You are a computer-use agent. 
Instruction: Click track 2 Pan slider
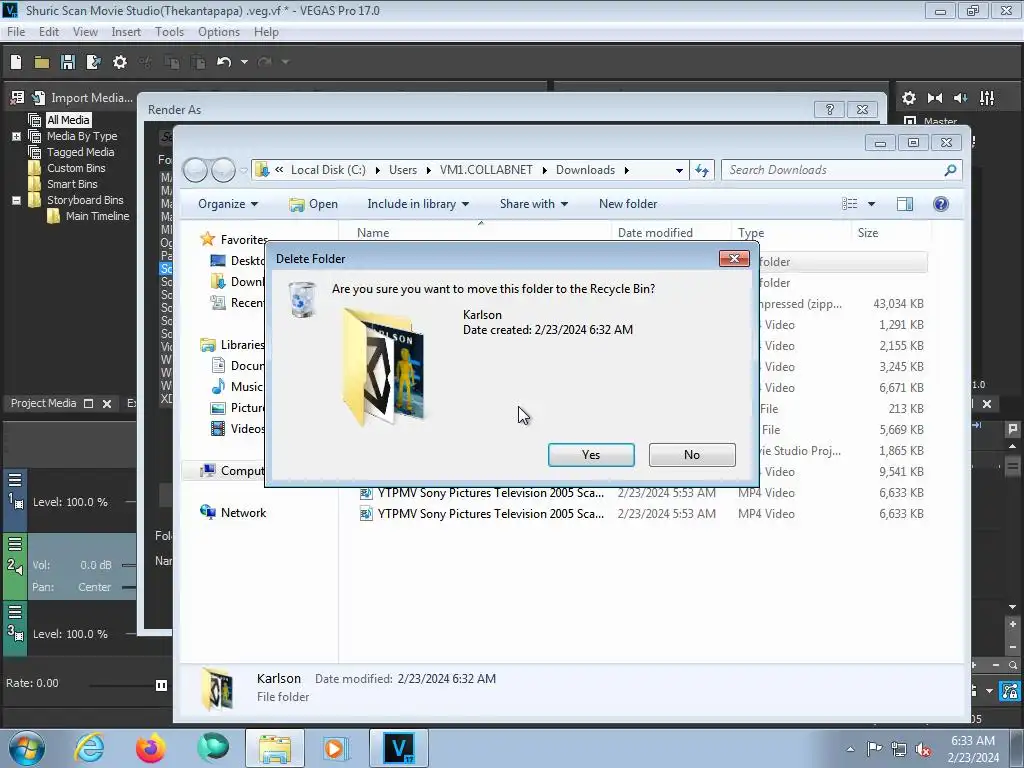click(x=129, y=587)
